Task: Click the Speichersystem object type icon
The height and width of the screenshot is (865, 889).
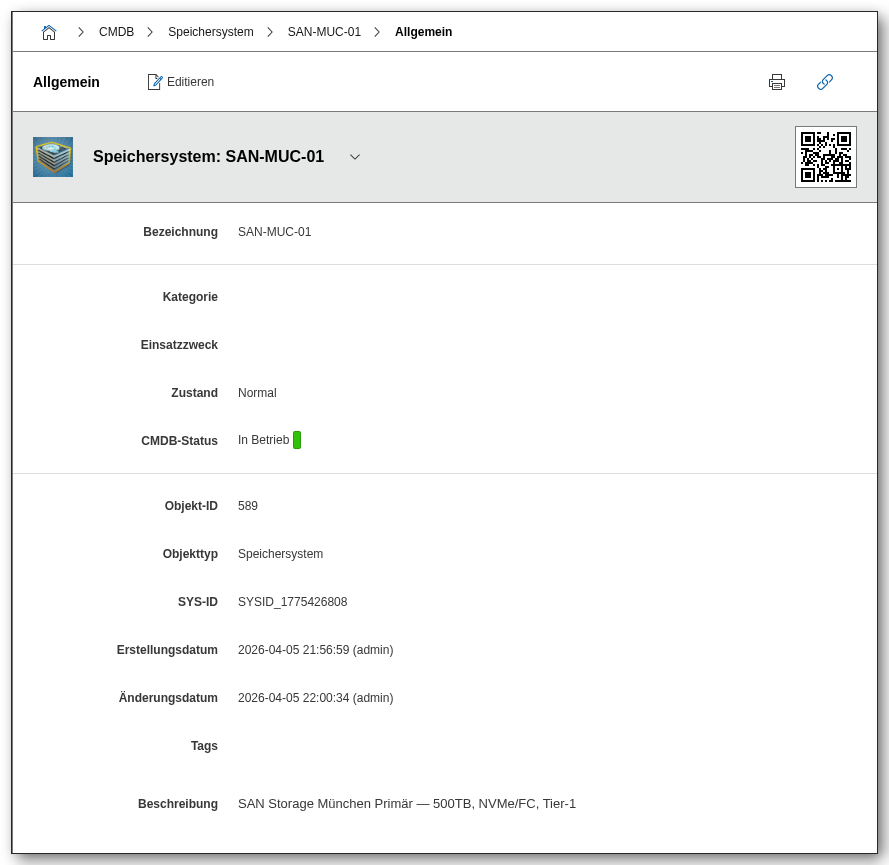Action: click(x=53, y=157)
